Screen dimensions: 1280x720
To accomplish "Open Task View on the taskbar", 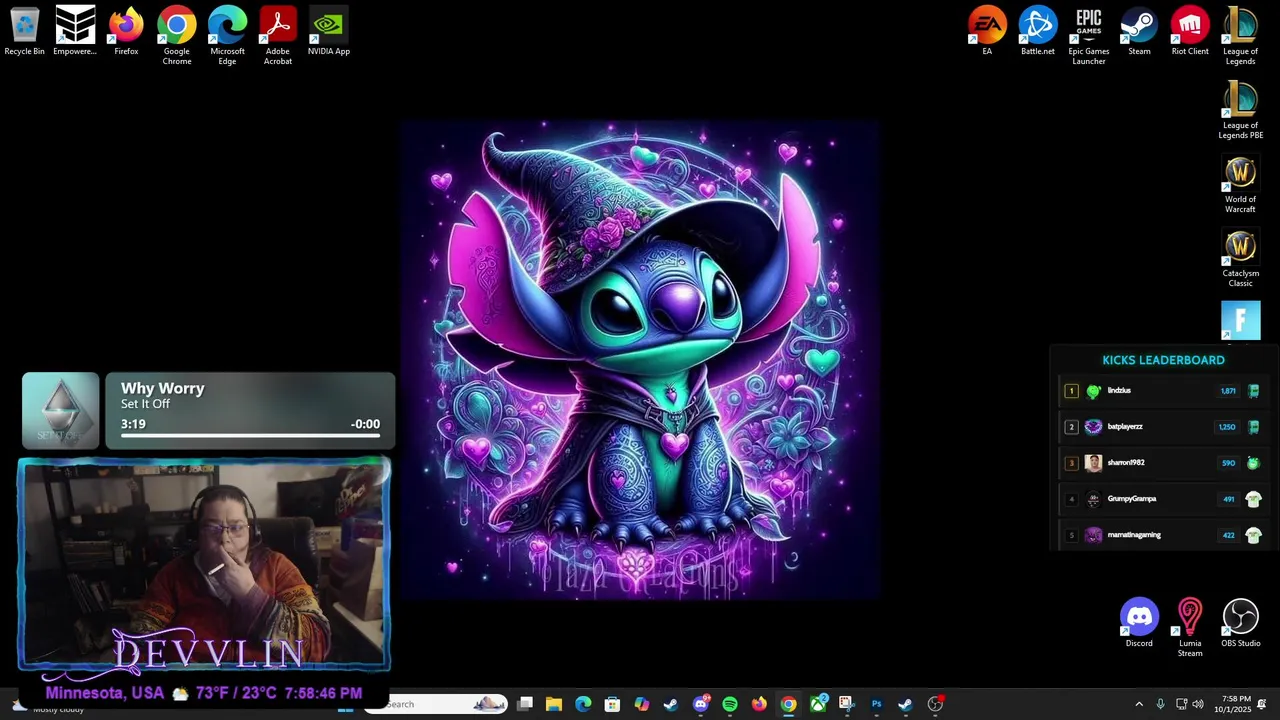I will click(x=525, y=704).
